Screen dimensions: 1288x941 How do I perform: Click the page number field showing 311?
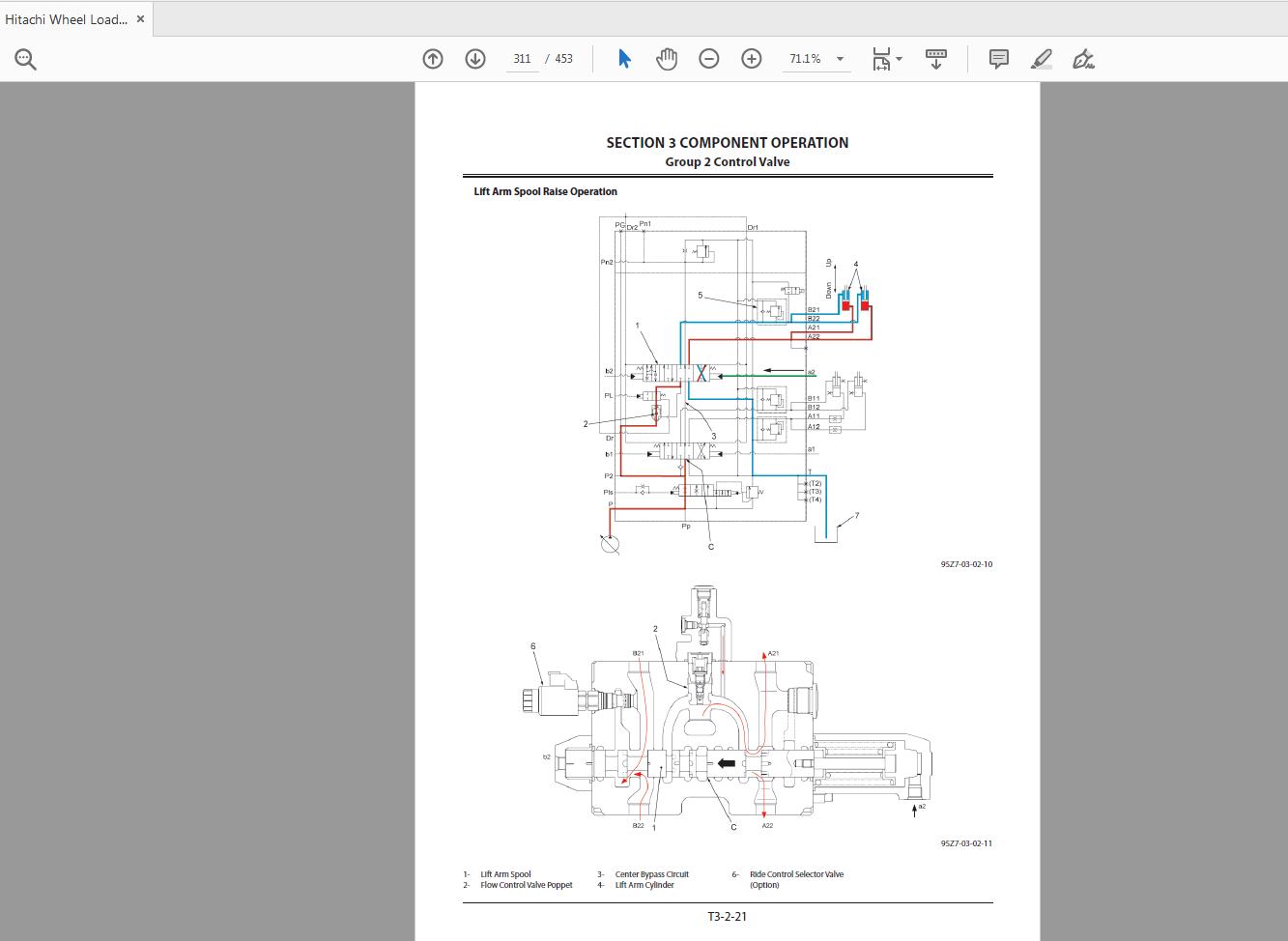coord(522,58)
